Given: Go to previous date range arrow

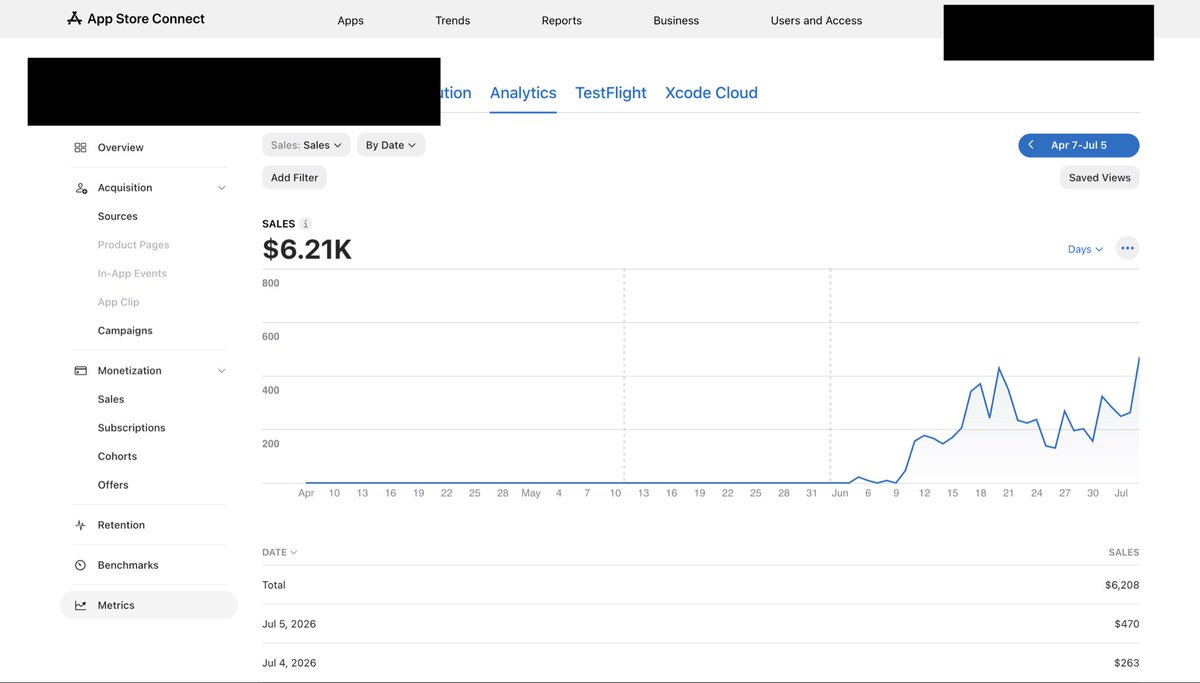Looking at the screenshot, I should [x=1031, y=145].
